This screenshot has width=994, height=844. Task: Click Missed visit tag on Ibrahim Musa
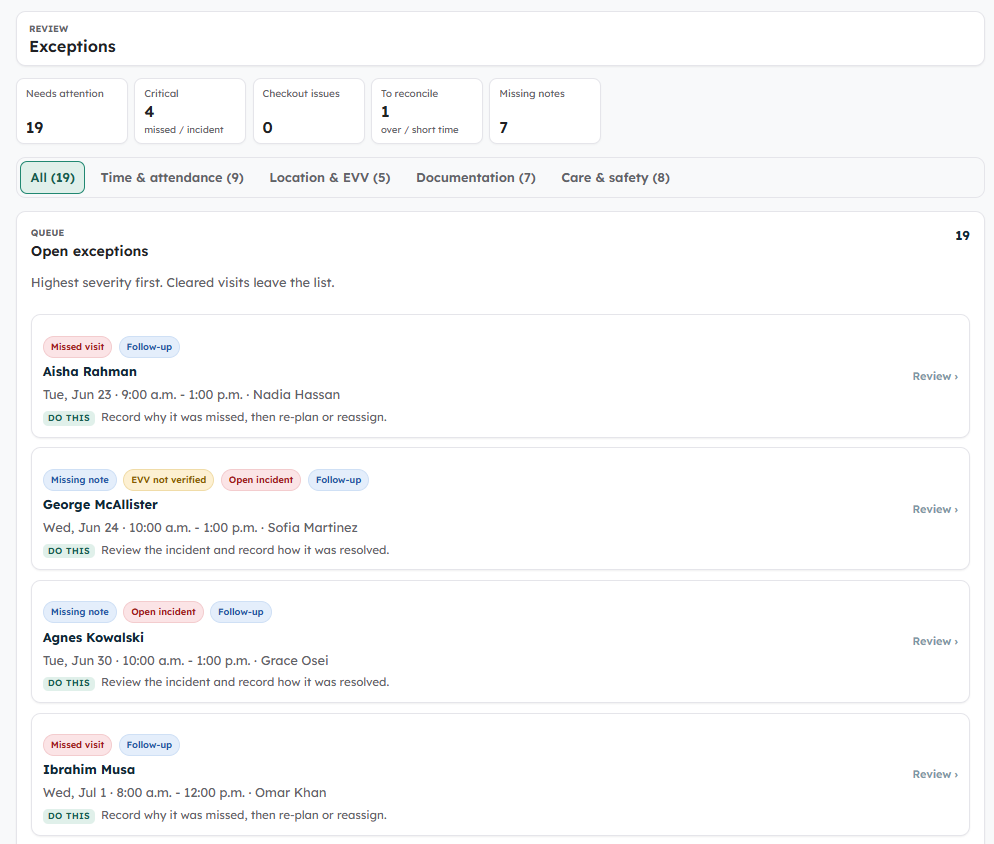[x=77, y=745]
